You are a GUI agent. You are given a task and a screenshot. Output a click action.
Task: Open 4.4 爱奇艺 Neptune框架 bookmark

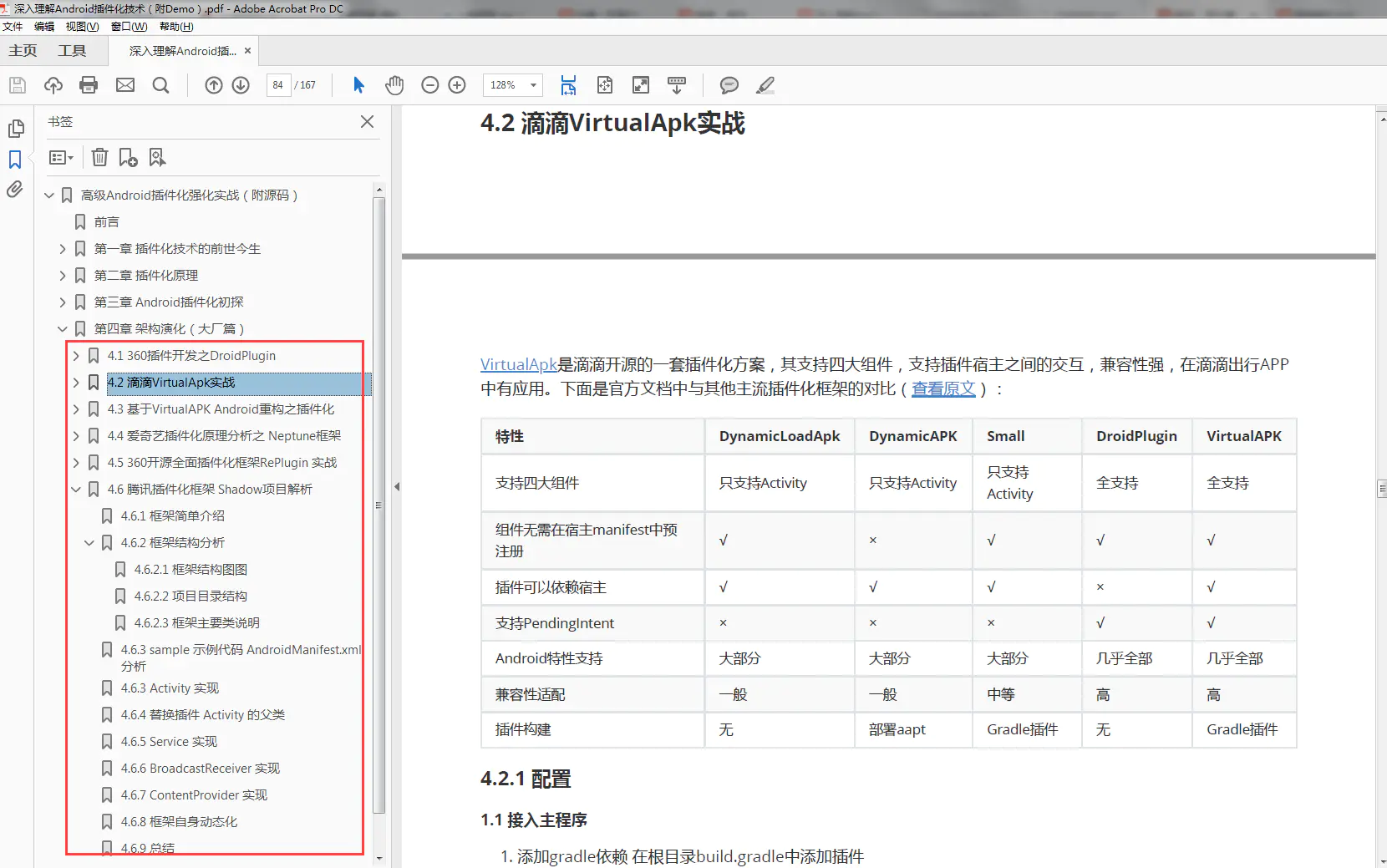(x=224, y=436)
